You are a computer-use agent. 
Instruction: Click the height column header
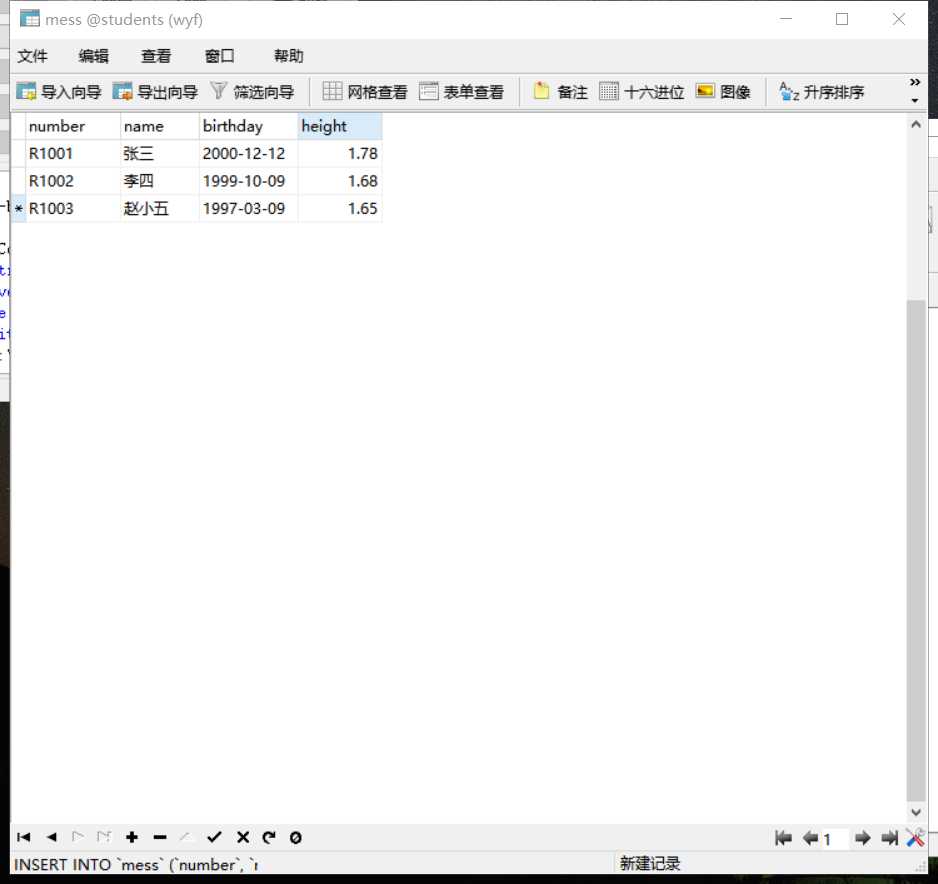pos(340,126)
